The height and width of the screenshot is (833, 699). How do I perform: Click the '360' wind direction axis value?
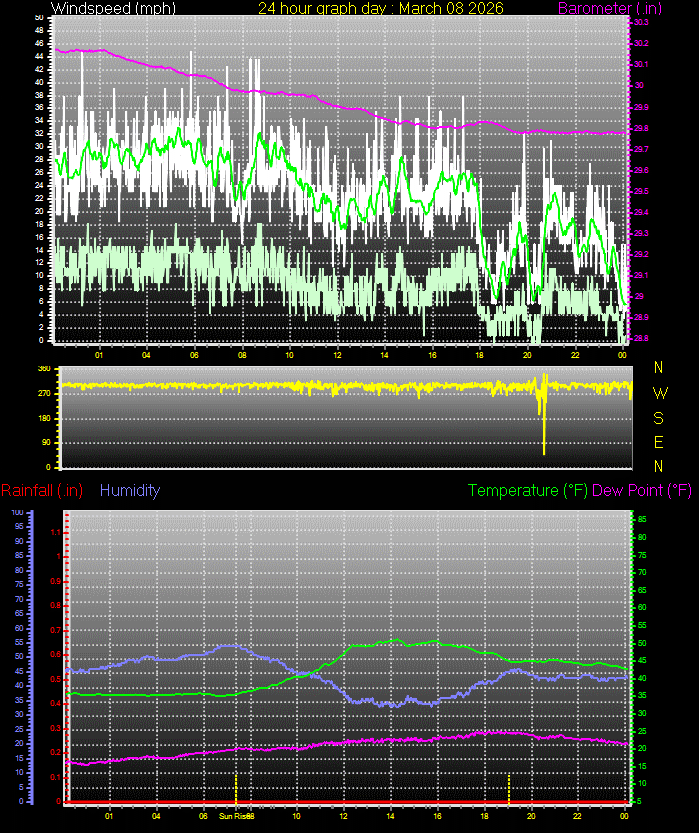tap(45, 369)
